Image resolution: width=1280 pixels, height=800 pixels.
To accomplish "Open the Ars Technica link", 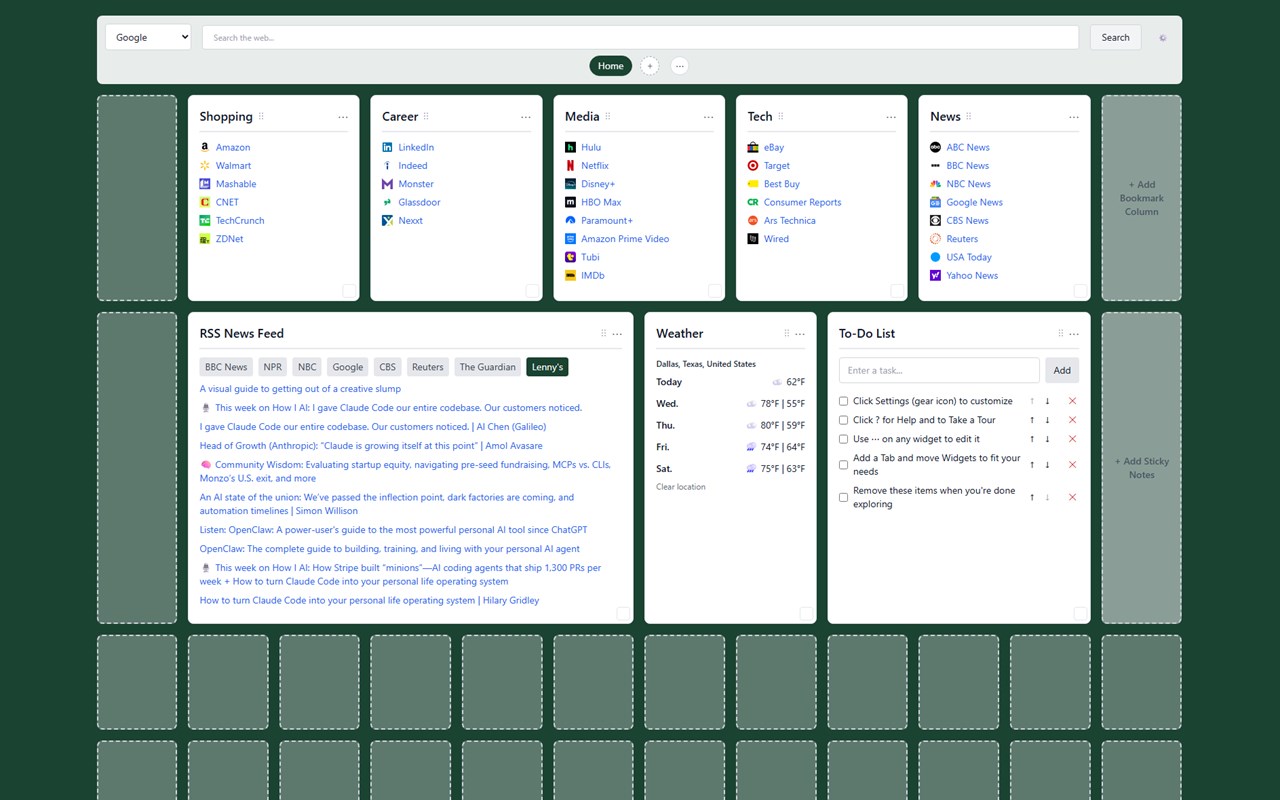I will click(x=790, y=221).
